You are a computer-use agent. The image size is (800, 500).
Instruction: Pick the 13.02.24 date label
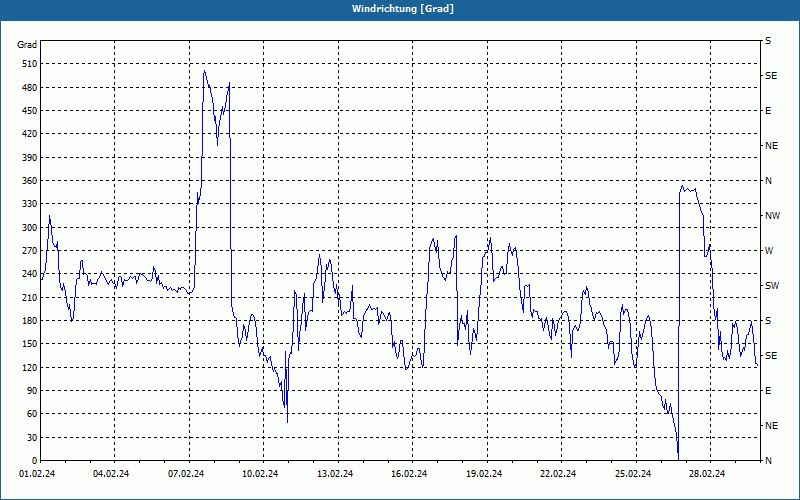pos(335,474)
